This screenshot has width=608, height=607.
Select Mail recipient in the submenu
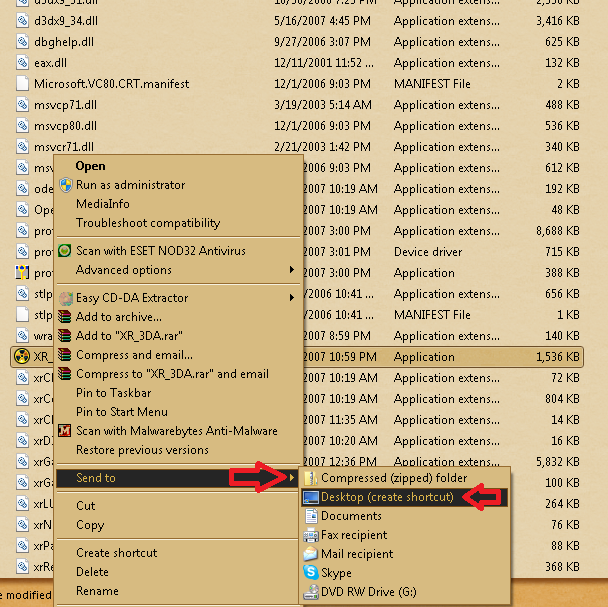point(357,554)
